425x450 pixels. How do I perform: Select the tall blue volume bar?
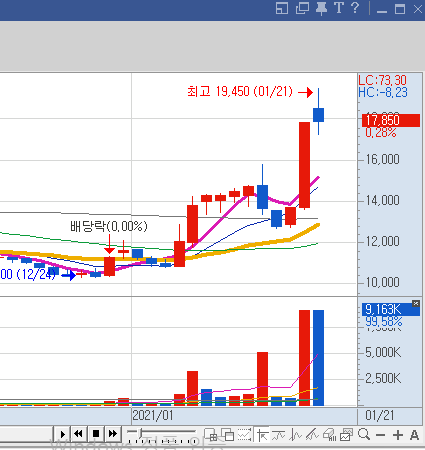tap(318, 358)
